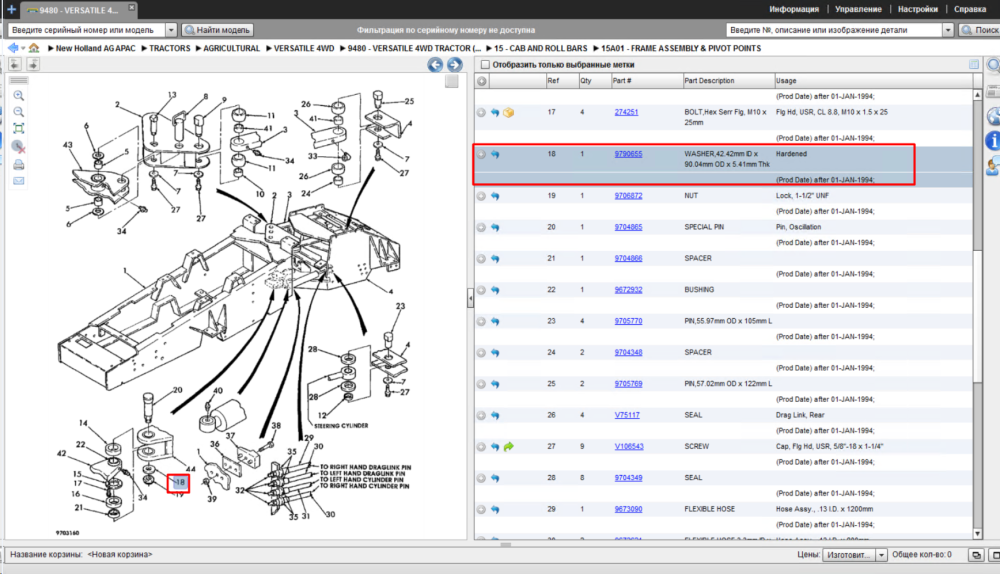The image size is (1000, 574).
Task: Navigate to TRACTORS breadcrumb
Action: click(x=170, y=48)
